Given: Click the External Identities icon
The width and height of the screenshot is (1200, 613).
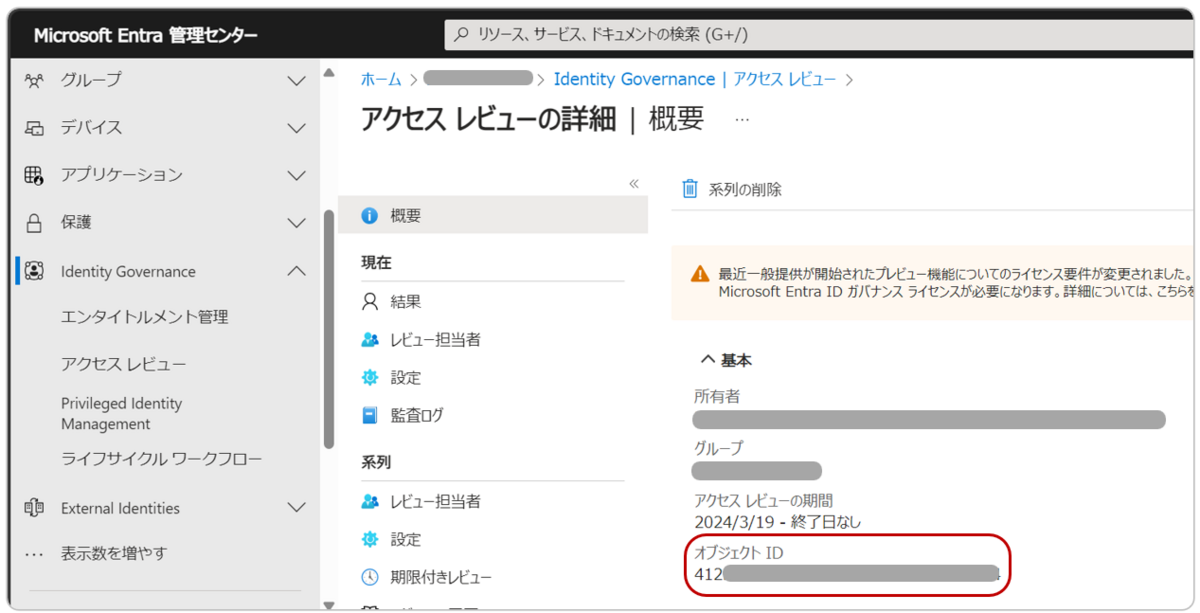Looking at the screenshot, I should pyautogui.click(x=34, y=508).
